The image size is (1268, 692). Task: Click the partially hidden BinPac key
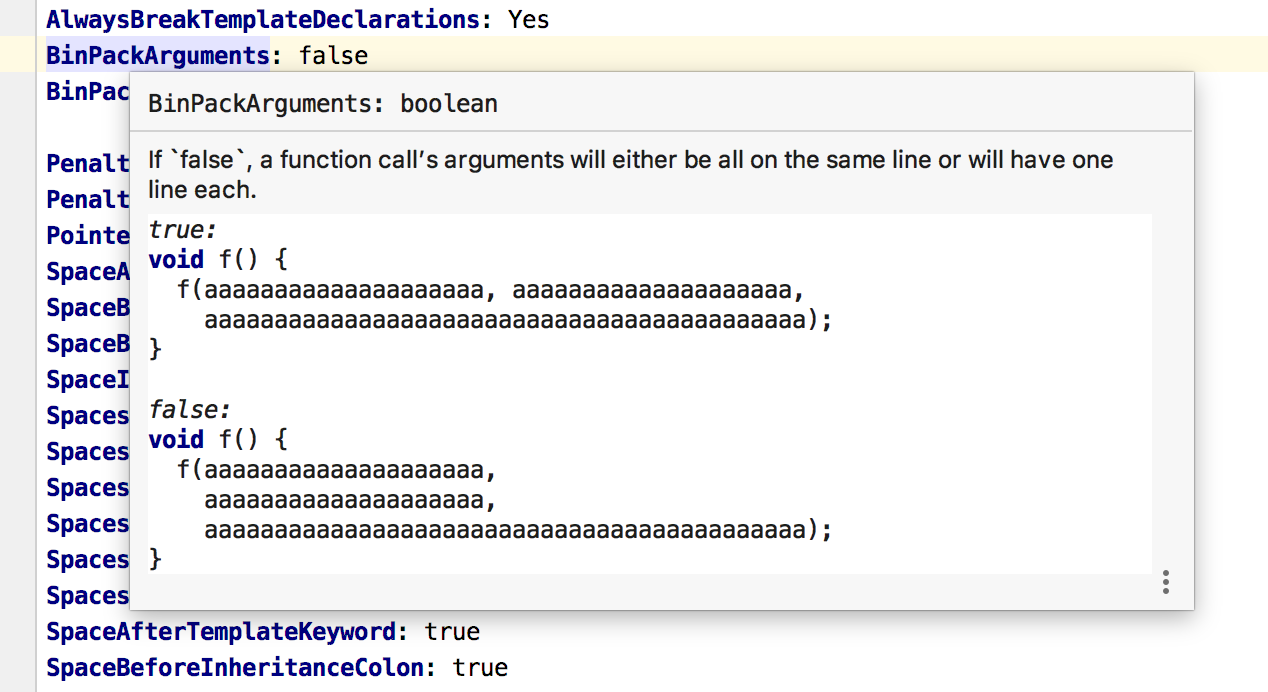[88, 92]
